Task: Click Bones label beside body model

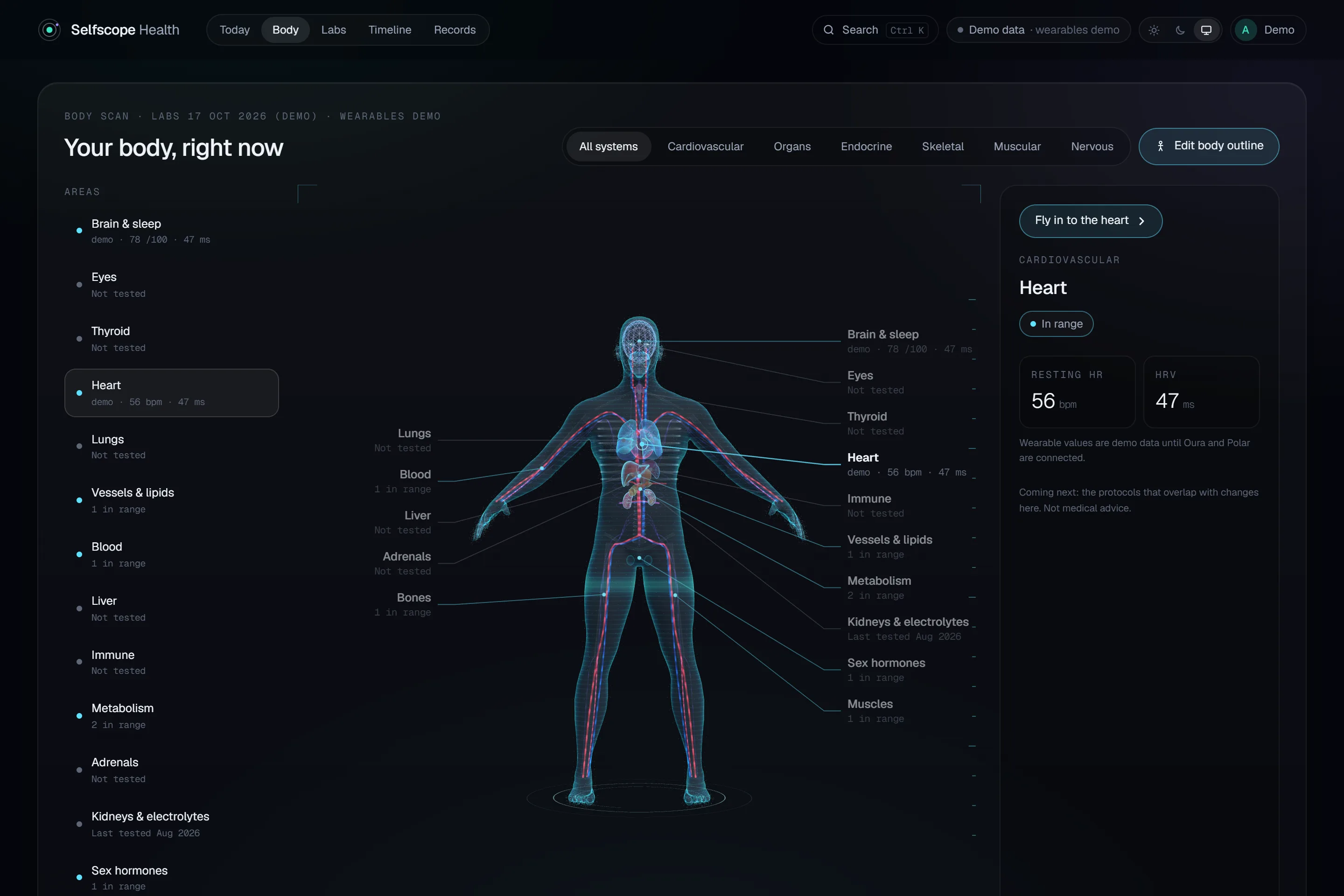Action: (403, 605)
